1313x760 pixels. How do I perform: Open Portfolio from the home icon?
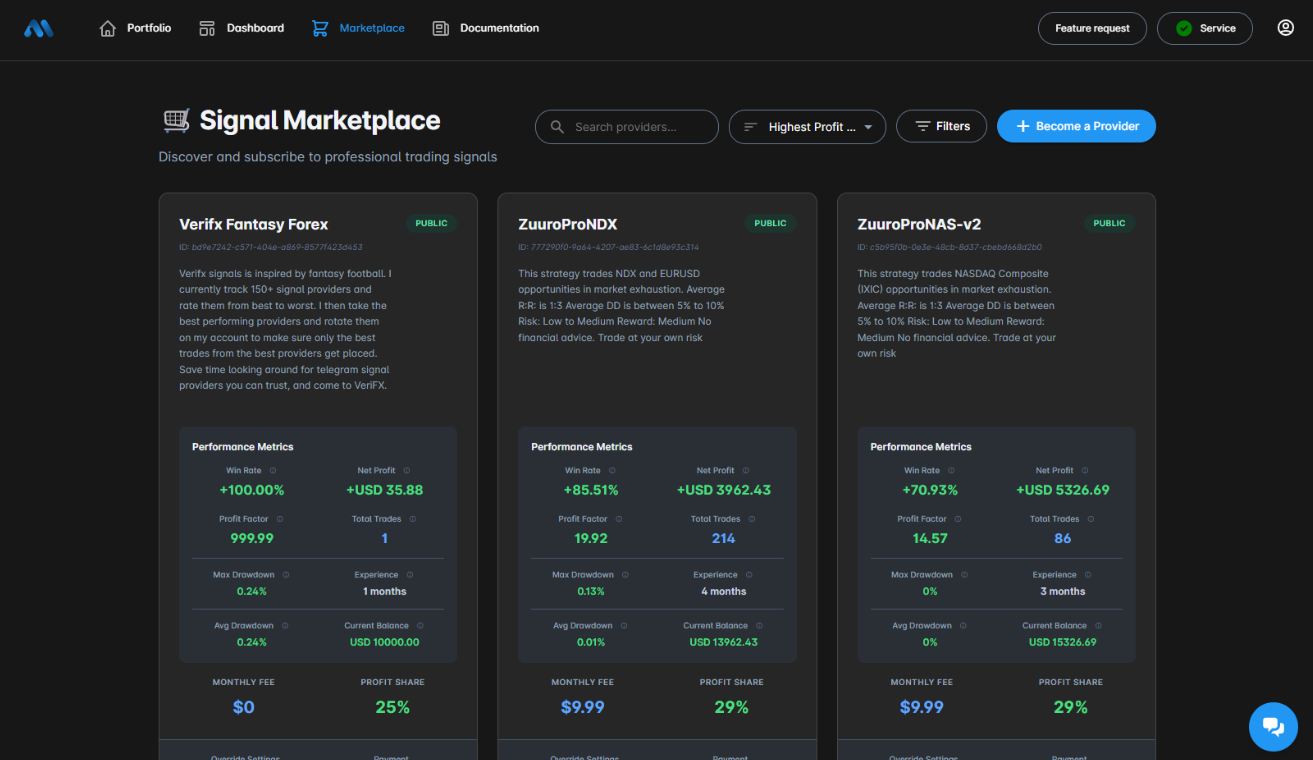pos(108,28)
